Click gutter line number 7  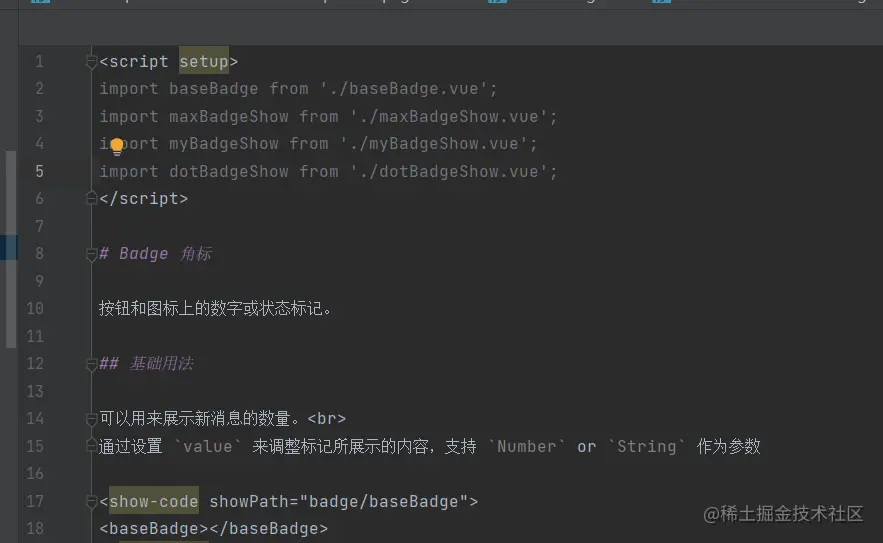(39, 226)
